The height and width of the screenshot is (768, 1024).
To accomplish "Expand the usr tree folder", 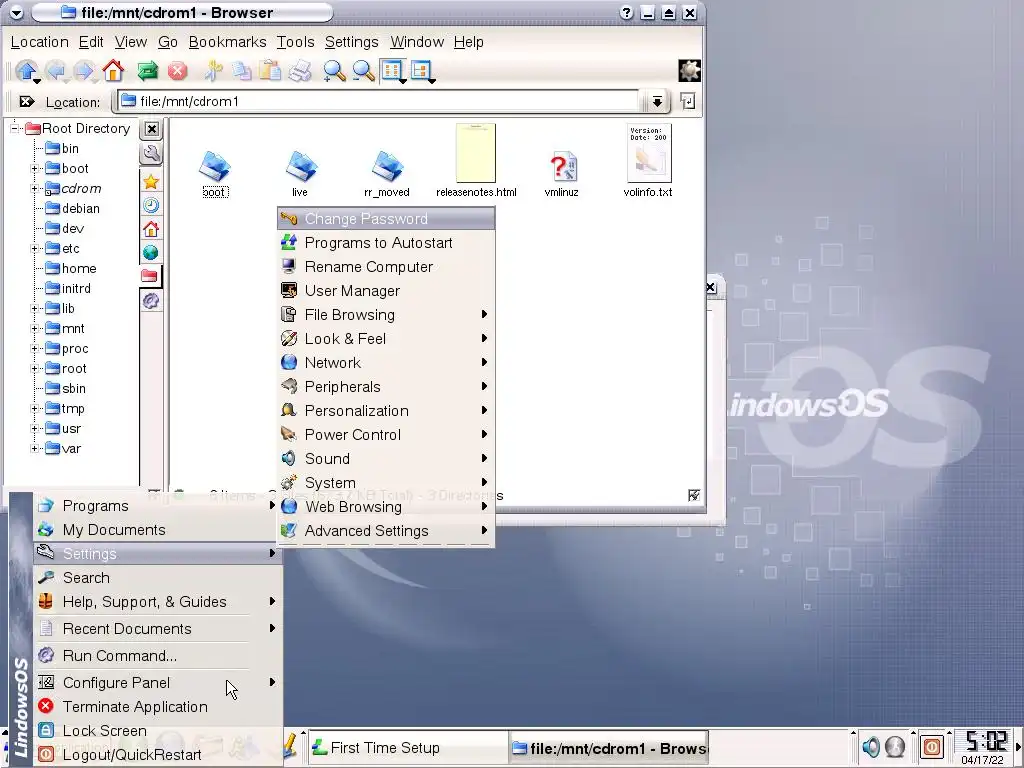I will (x=35, y=429).
